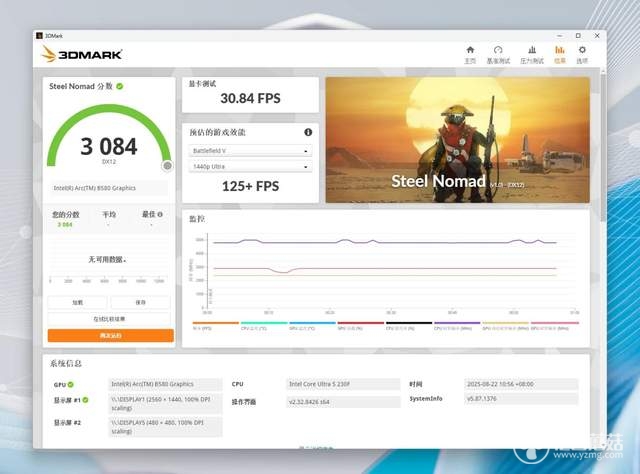Viewport: 640px width, 474px height.
Task: Toggle the orange frame rate legend series
Action: [x=215, y=325]
